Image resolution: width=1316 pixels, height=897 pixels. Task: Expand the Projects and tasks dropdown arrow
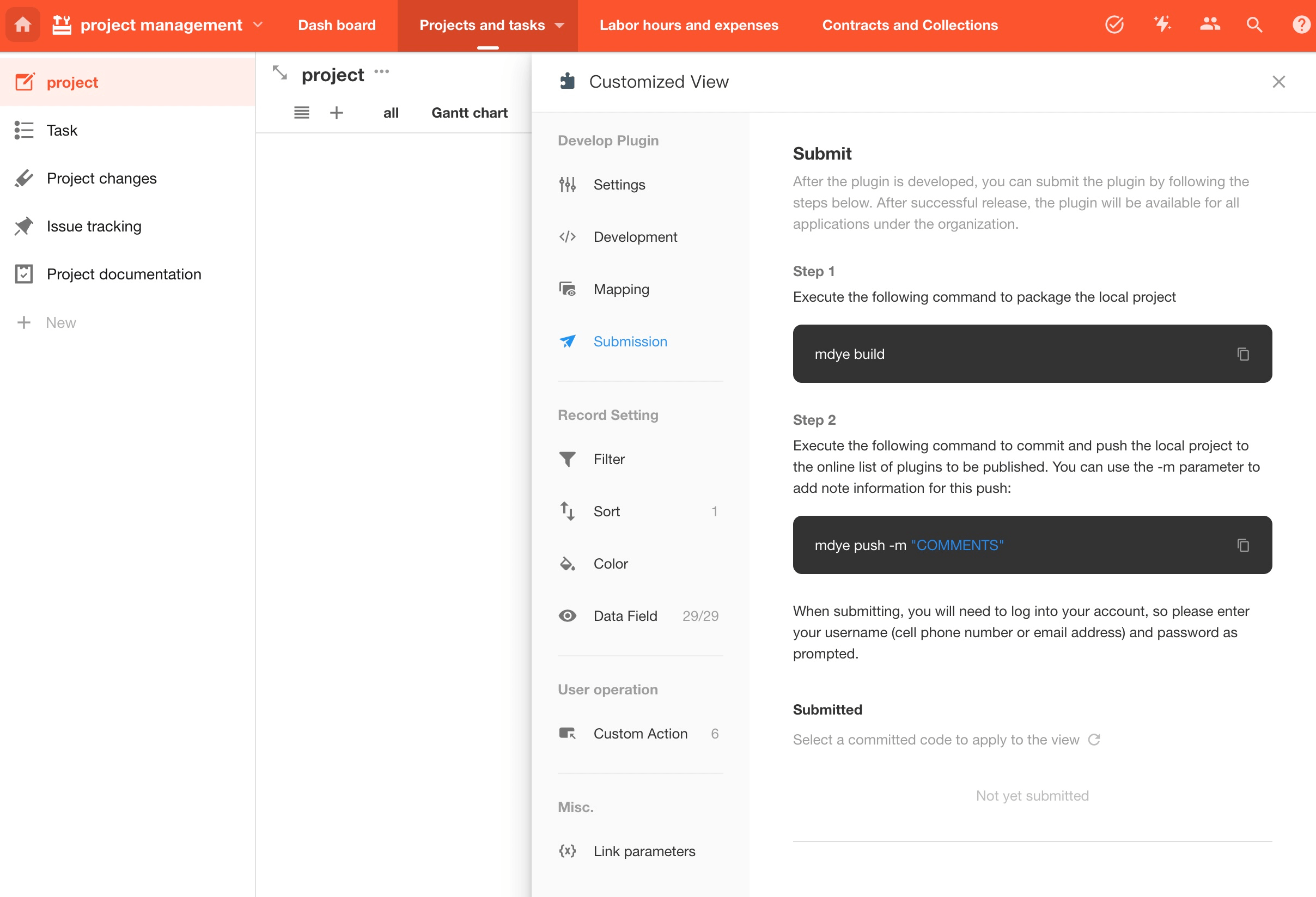point(559,26)
